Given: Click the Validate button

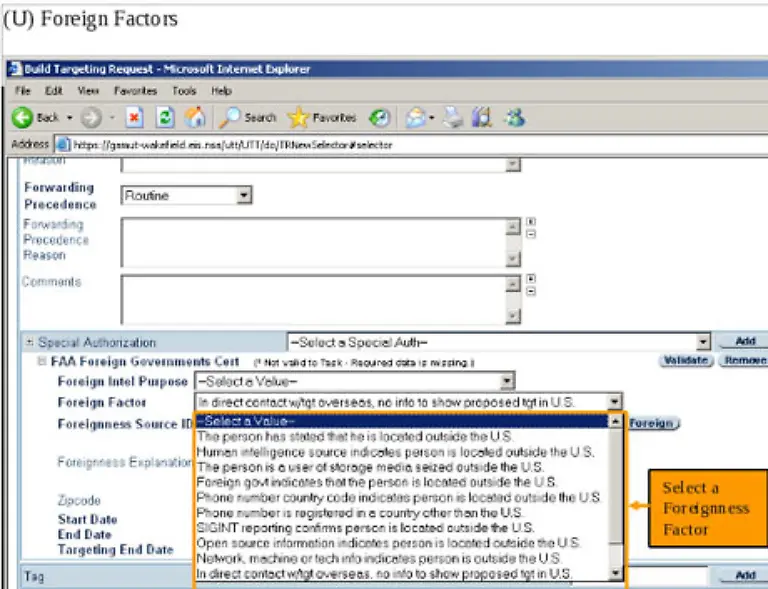Looking at the screenshot, I should 685,361.
